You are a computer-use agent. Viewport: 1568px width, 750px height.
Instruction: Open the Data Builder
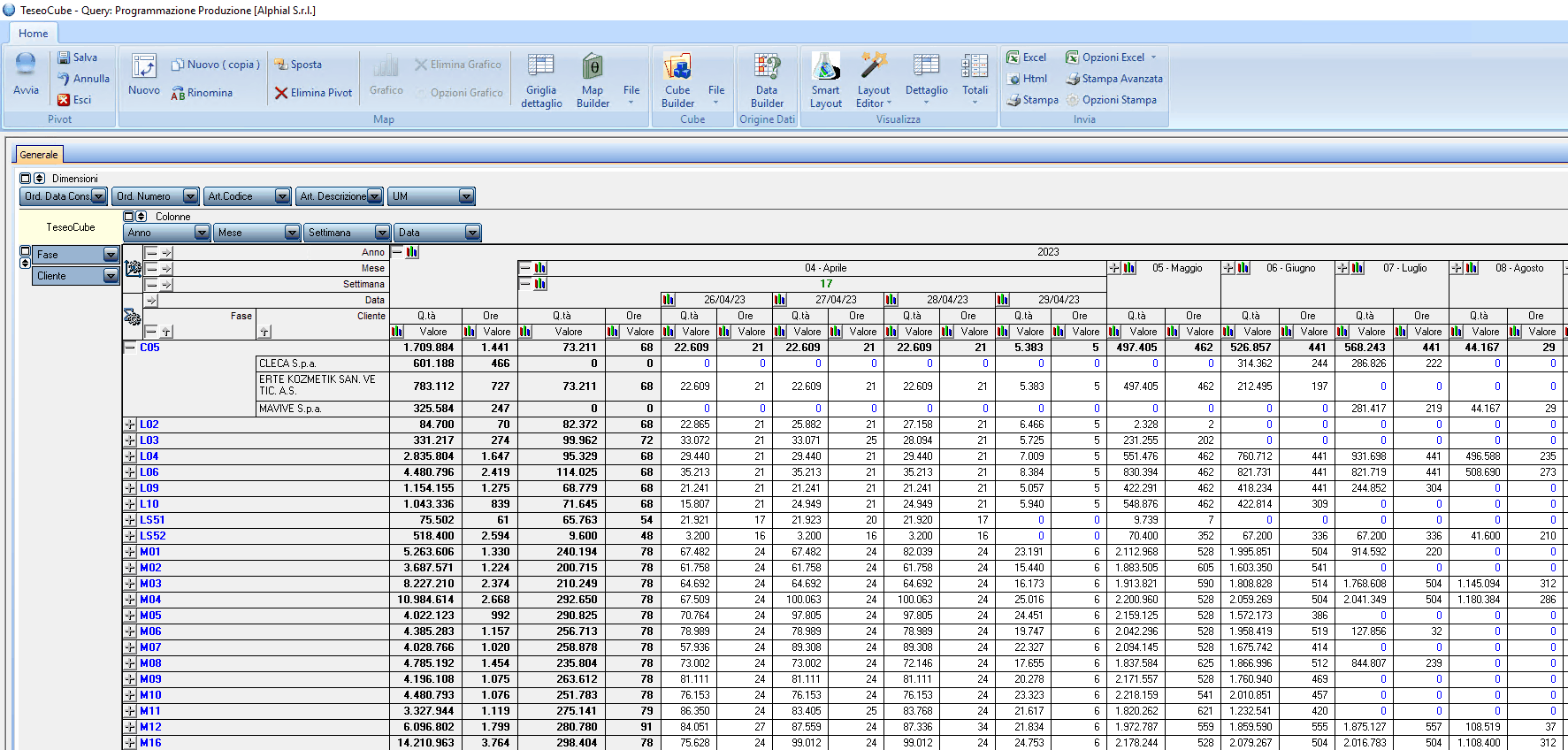(767, 80)
